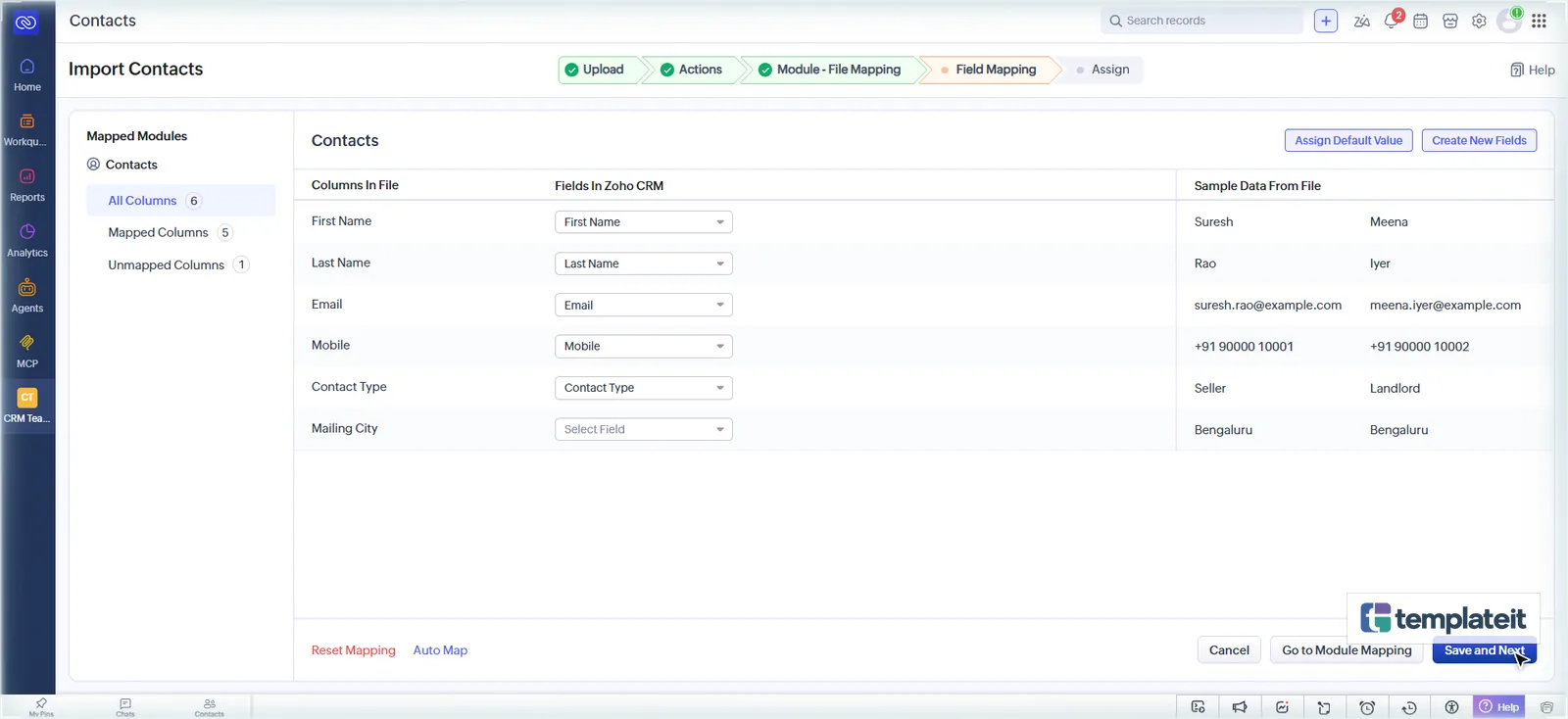Click the announcements megaphone icon in the bottom bar
Viewport: 1568px width, 719px height.
(1240, 707)
